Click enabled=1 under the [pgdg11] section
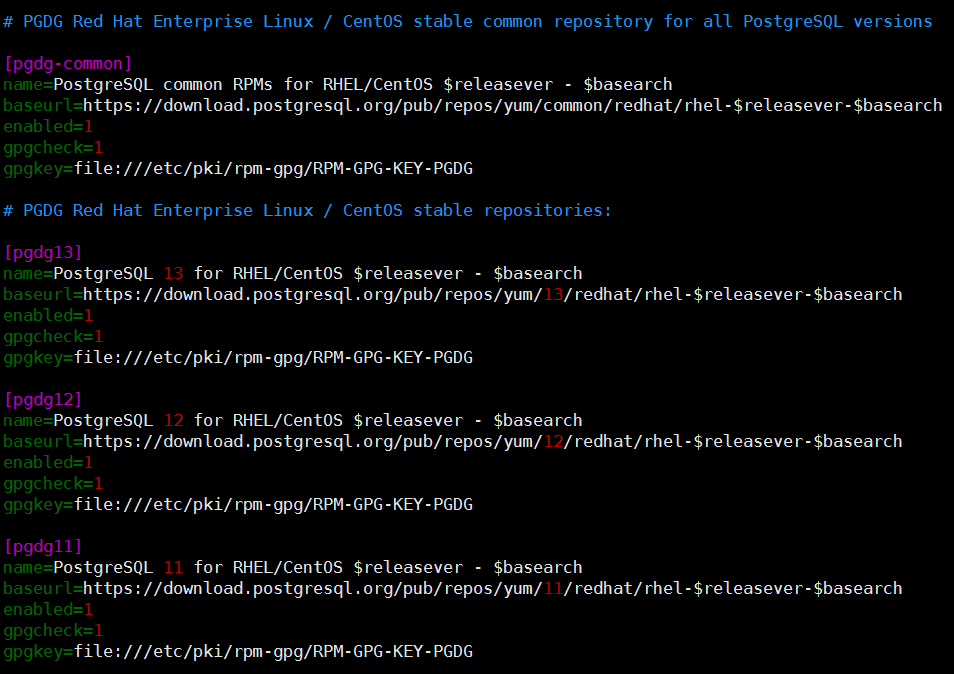The width and height of the screenshot is (954, 674). tap(48, 610)
